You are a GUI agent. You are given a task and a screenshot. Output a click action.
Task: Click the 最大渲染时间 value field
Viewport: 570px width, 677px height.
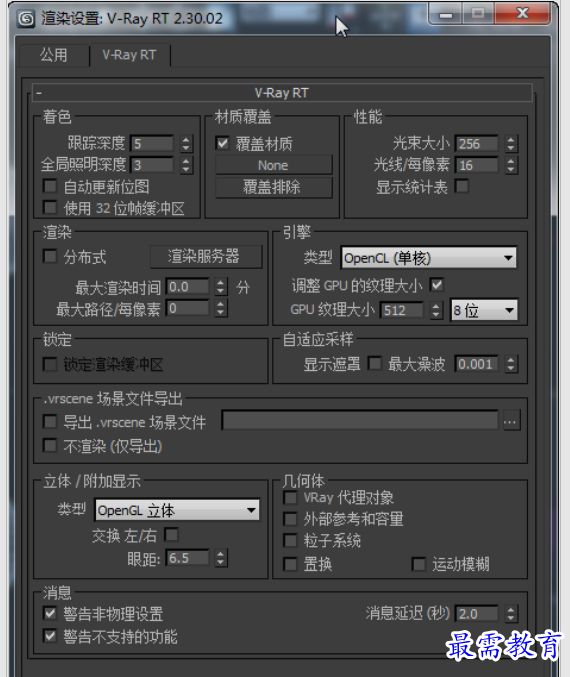(x=187, y=287)
